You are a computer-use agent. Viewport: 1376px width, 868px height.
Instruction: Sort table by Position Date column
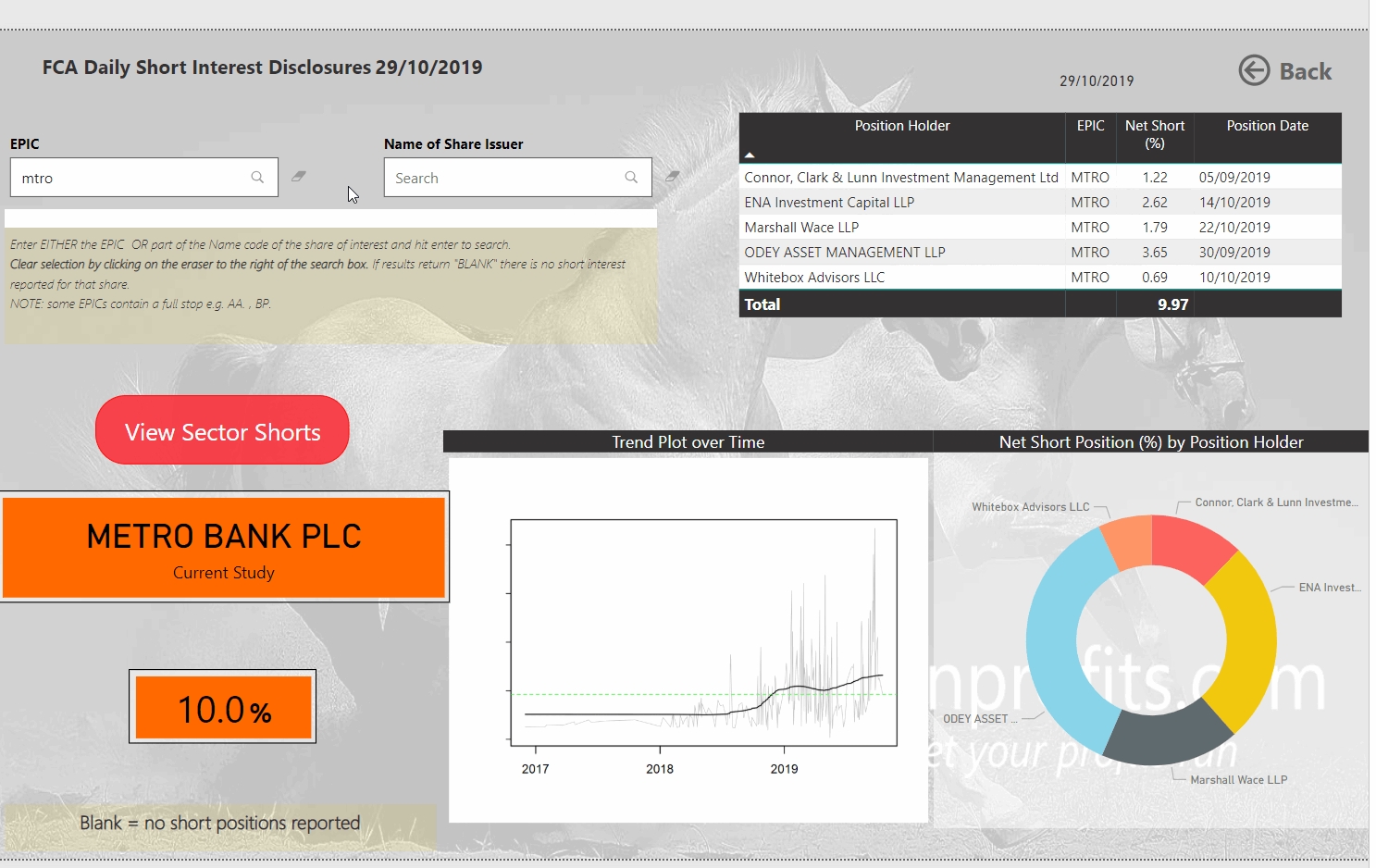point(1267,126)
